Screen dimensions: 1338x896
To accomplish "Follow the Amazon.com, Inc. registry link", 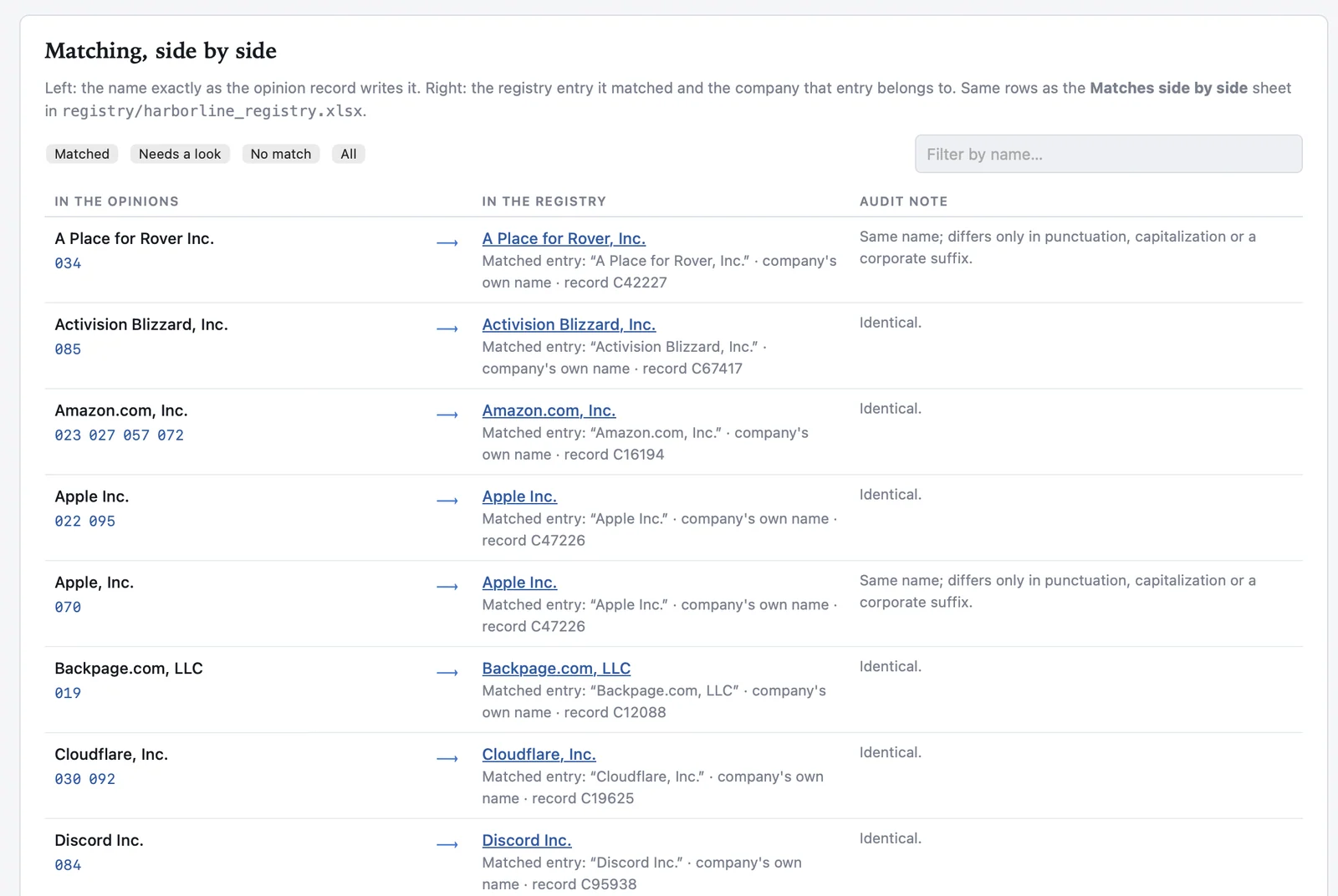I will click(549, 410).
